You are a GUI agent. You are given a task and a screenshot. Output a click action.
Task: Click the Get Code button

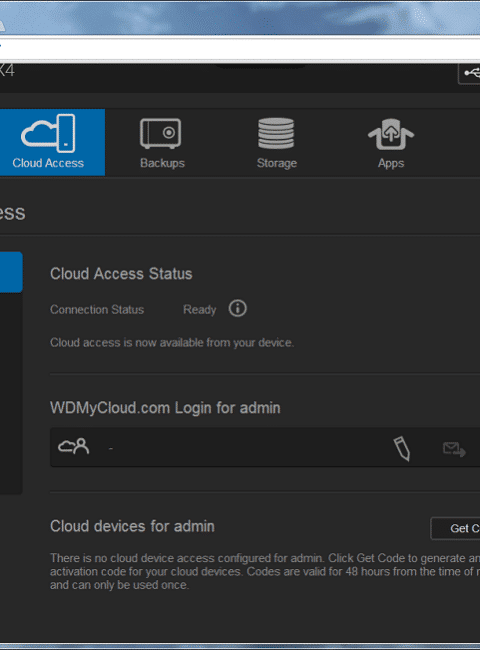pos(456,528)
